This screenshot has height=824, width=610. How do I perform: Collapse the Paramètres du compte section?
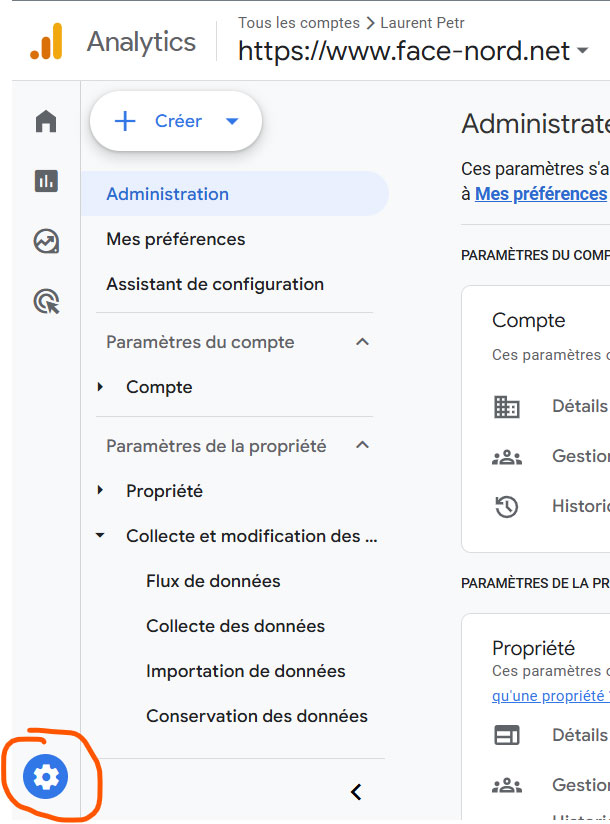(362, 342)
